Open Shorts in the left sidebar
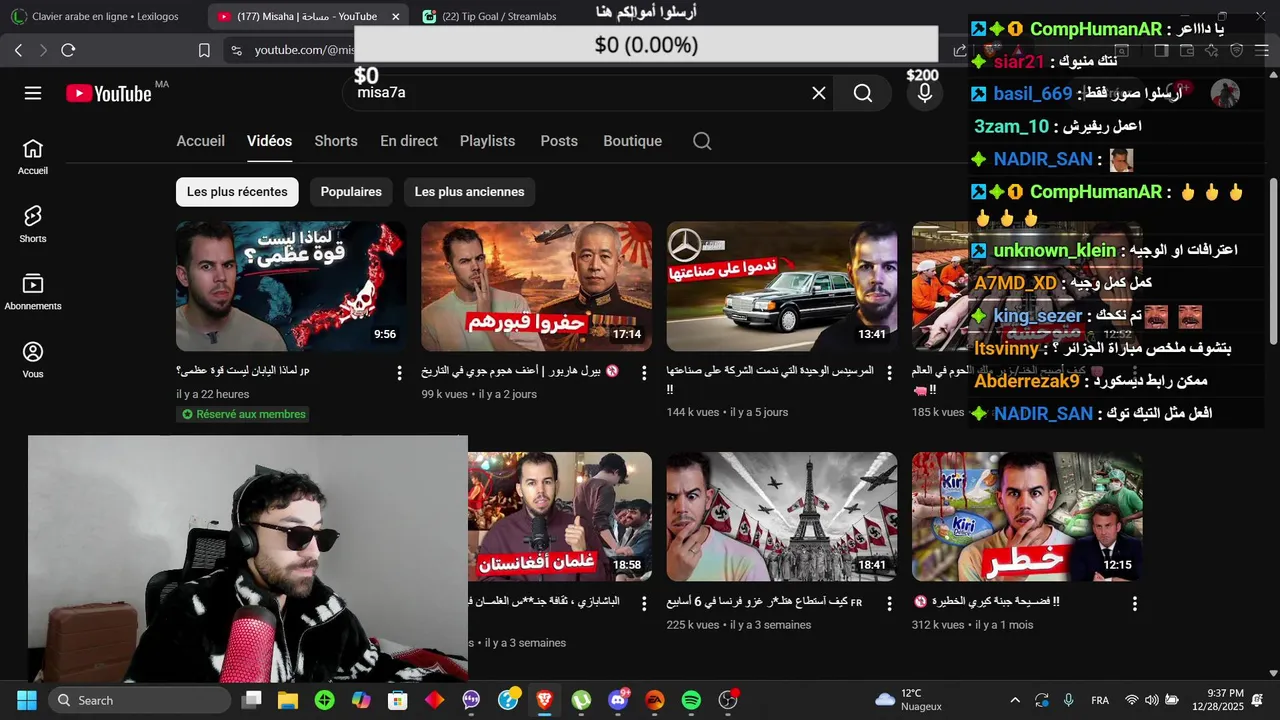Screen dimensions: 1280x720 click(33, 225)
